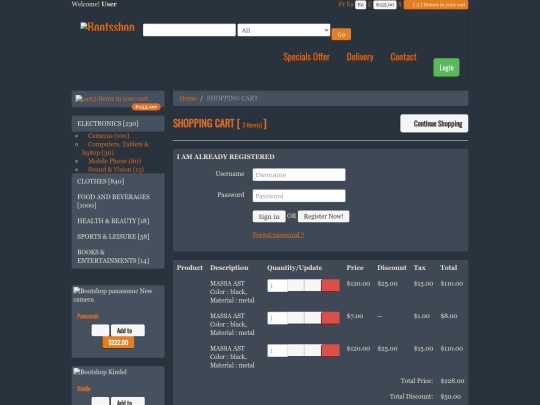
Task: Click the Continue Shopping button
Action: [434, 123]
